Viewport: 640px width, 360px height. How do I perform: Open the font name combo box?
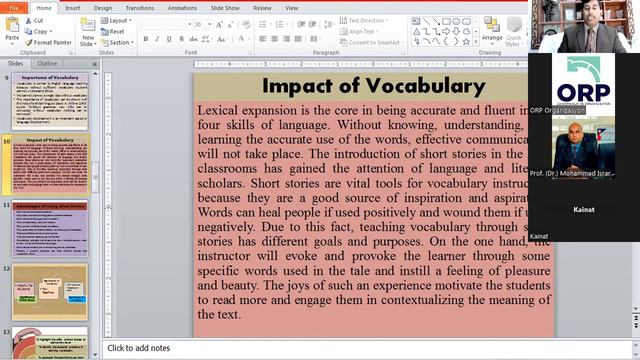point(166,25)
